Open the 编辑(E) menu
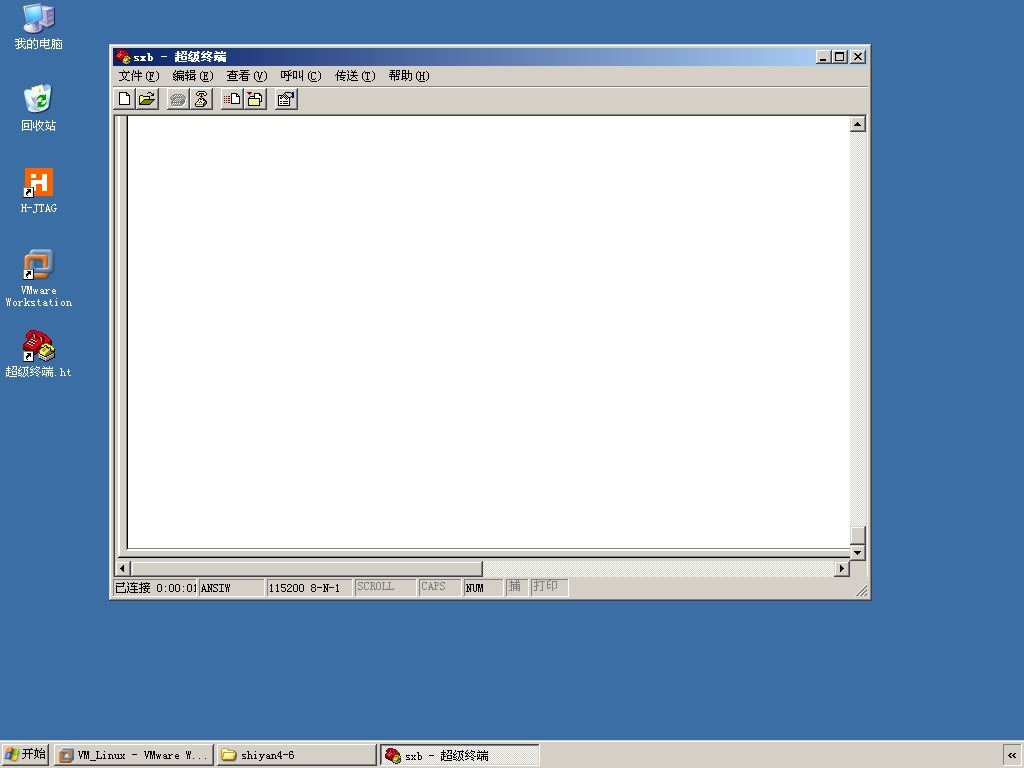 click(193, 76)
